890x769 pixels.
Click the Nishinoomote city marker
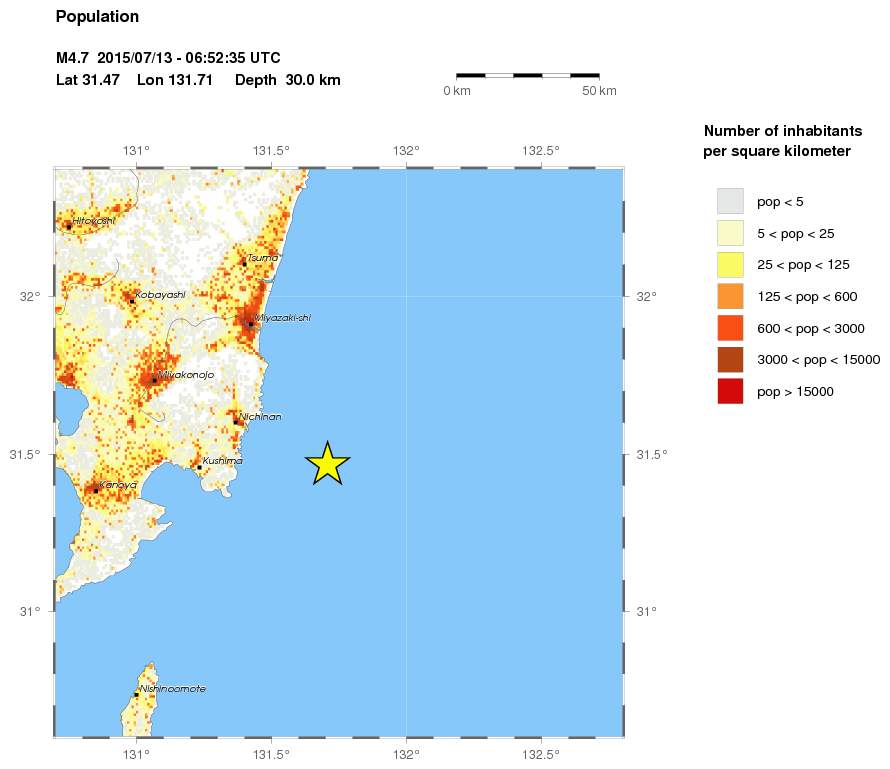(136, 694)
